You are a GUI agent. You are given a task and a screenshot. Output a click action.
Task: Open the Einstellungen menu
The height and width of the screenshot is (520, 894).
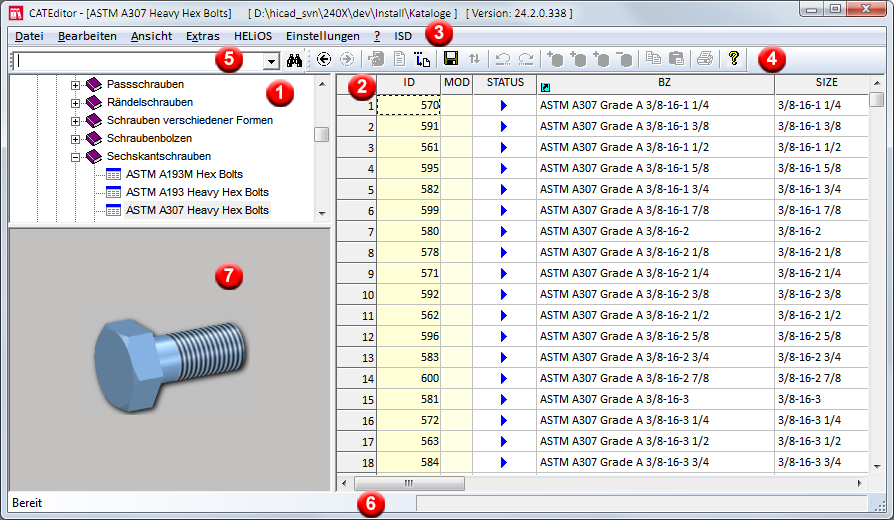click(322, 36)
